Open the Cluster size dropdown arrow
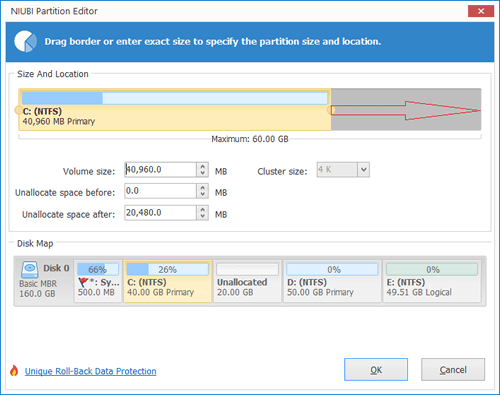500x395 pixels. (364, 170)
